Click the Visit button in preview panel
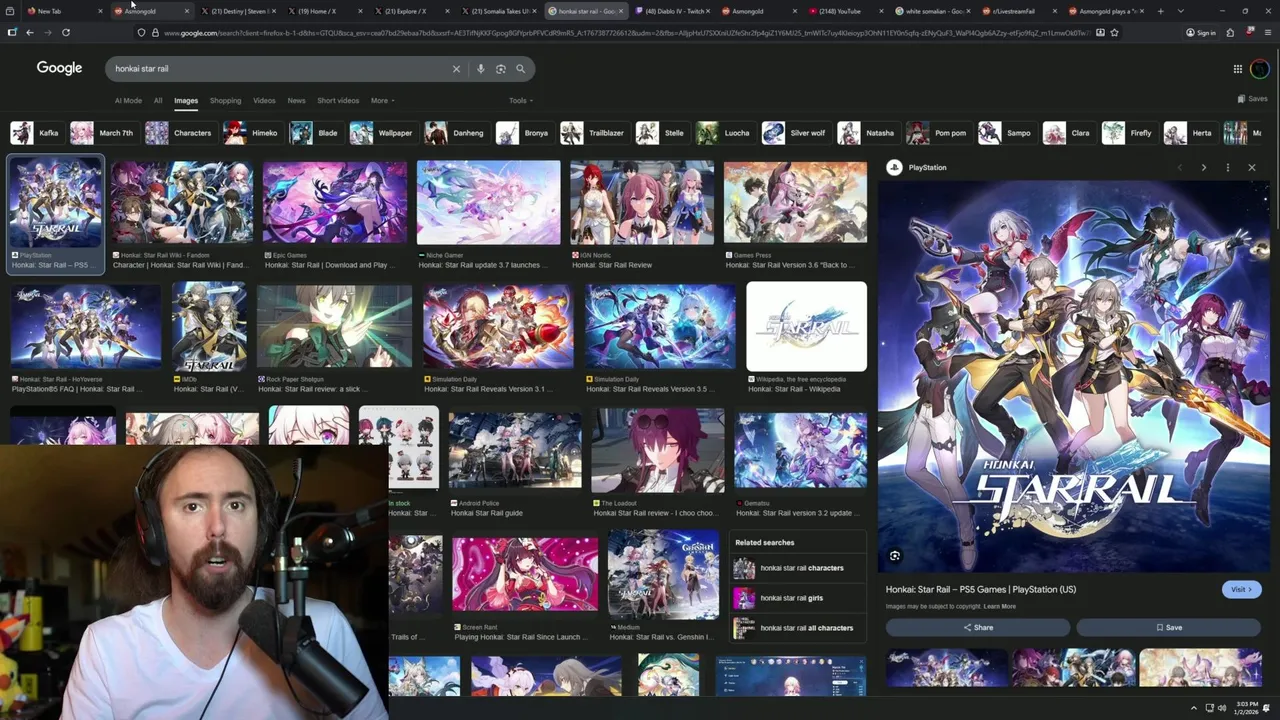 (1241, 589)
